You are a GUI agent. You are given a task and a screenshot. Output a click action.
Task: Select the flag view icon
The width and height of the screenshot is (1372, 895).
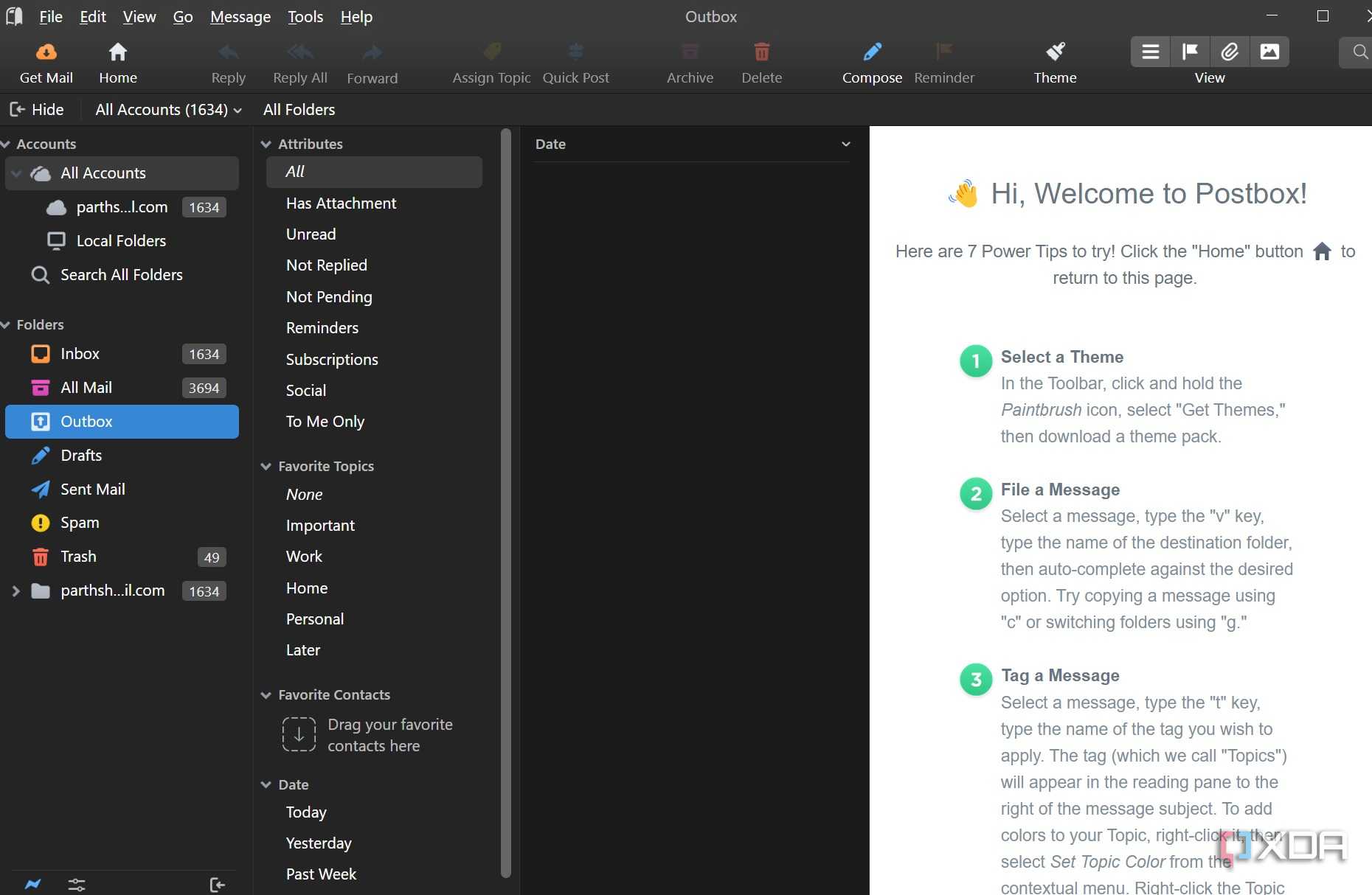click(x=1190, y=52)
